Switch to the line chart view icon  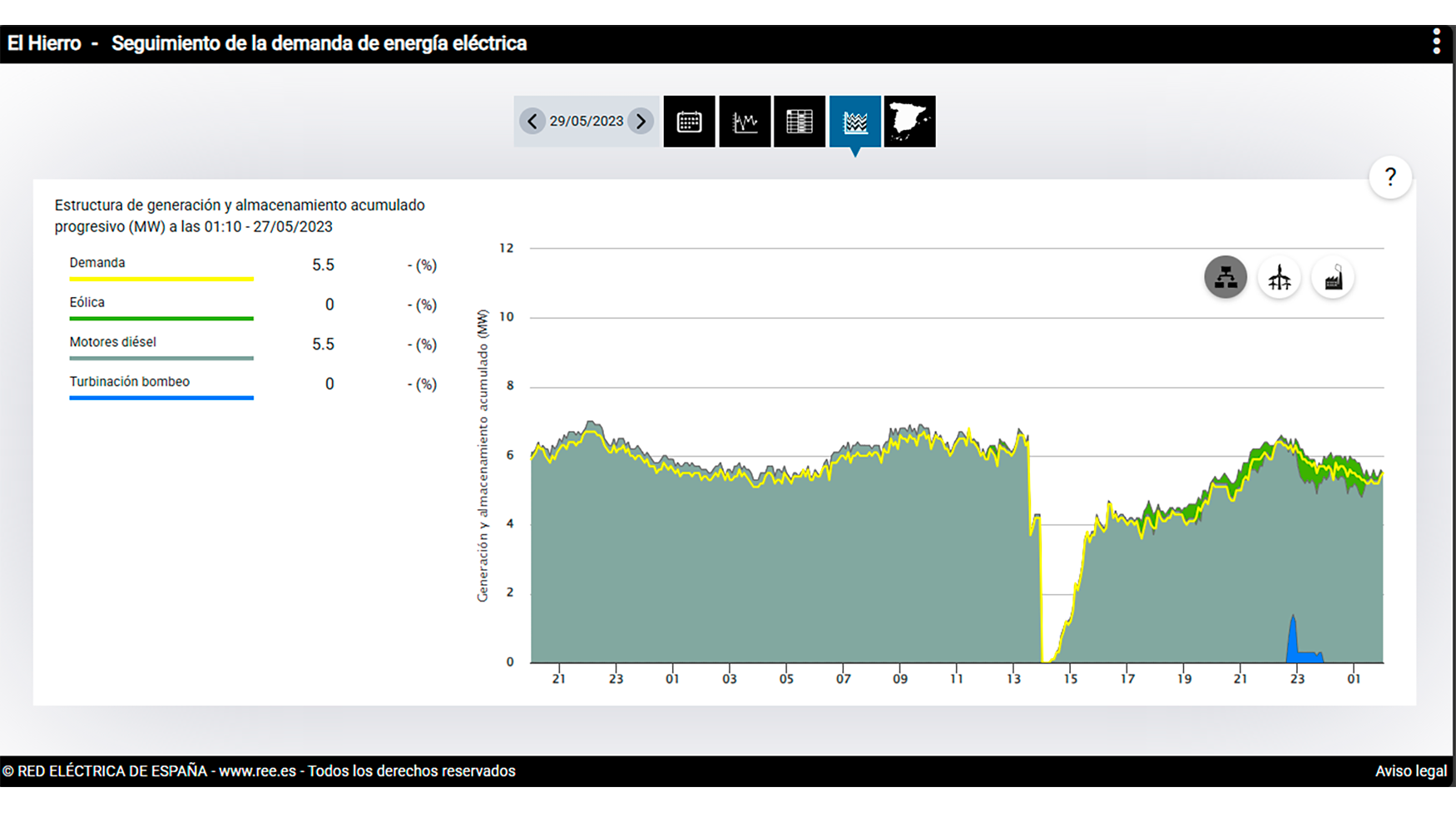coord(745,121)
